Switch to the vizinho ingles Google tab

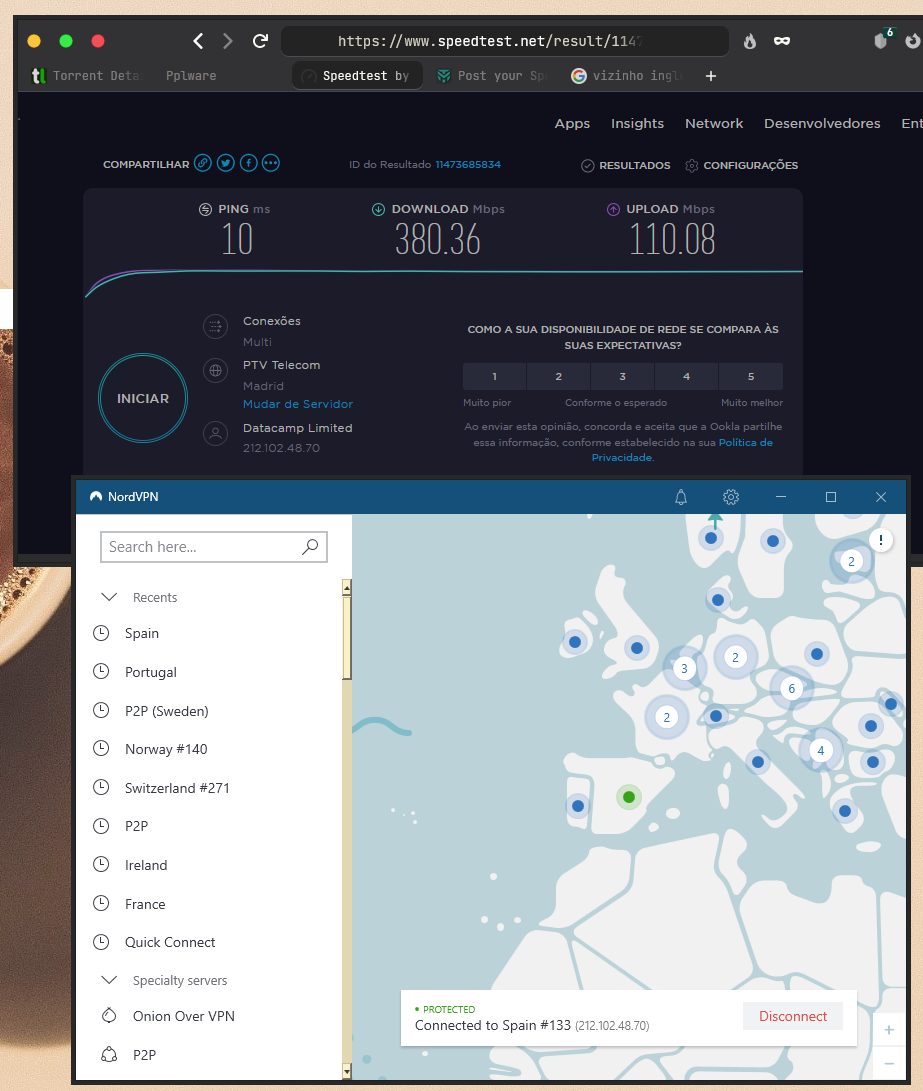[x=627, y=76]
